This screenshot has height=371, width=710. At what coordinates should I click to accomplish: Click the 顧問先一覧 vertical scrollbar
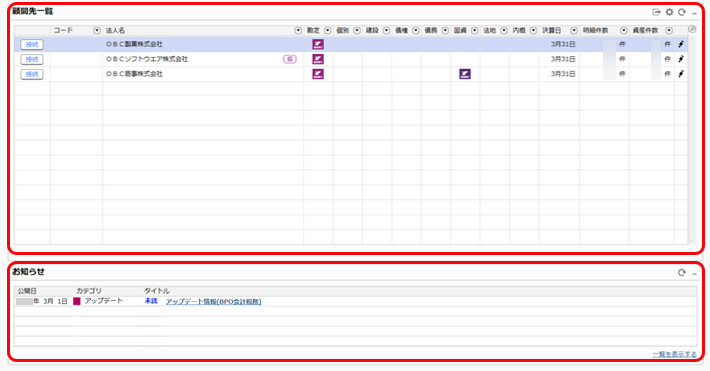click(x=692, y=140)
